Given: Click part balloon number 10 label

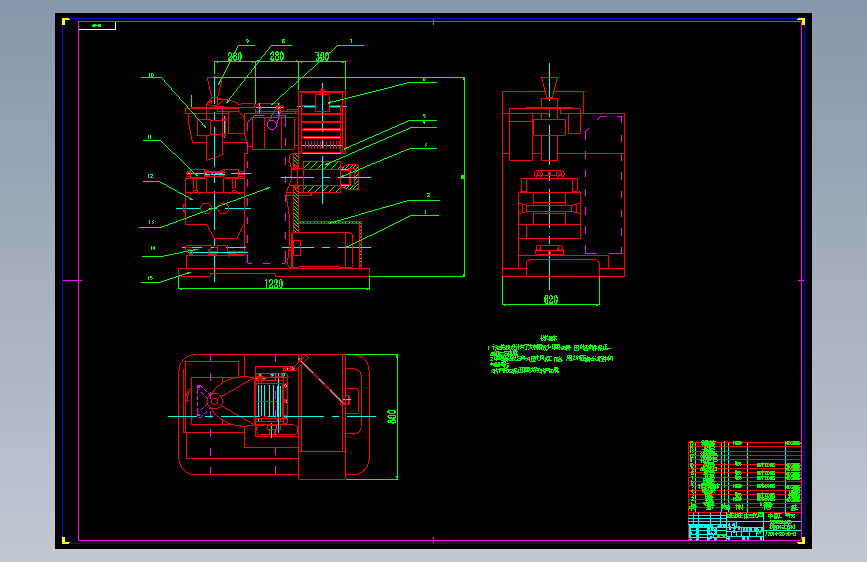Looking at the screenshot, I should pyautogui.click(x=151, y=75).
